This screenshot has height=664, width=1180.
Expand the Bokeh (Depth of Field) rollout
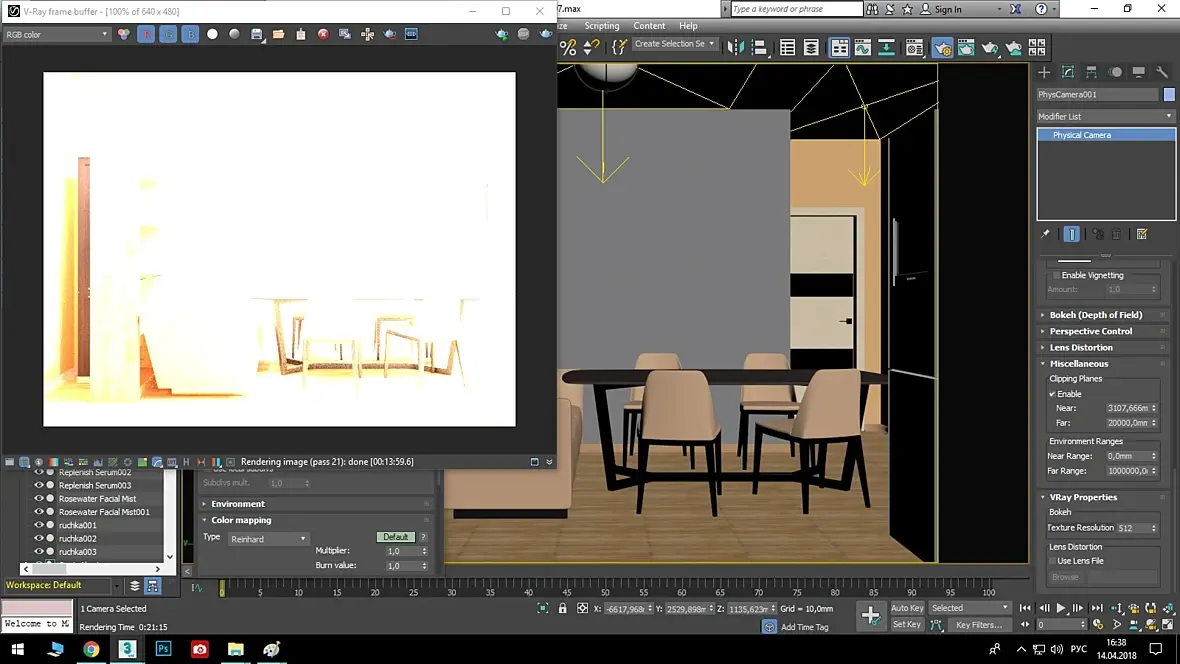point(1095,315)
